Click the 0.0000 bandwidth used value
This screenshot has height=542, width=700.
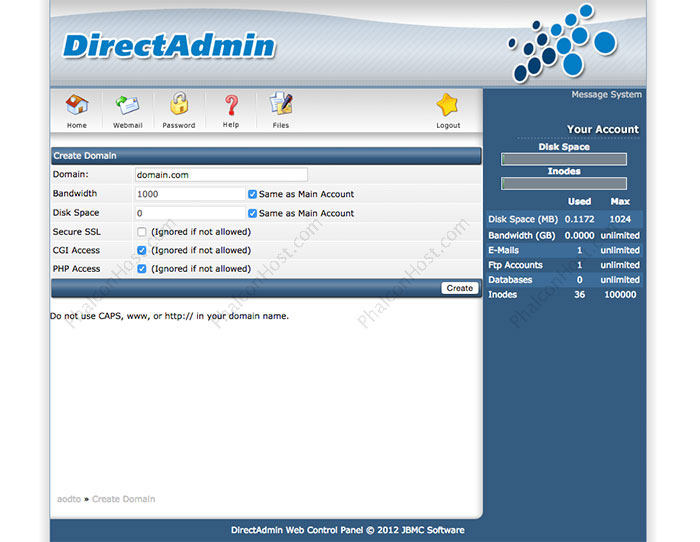pos(579,235)
